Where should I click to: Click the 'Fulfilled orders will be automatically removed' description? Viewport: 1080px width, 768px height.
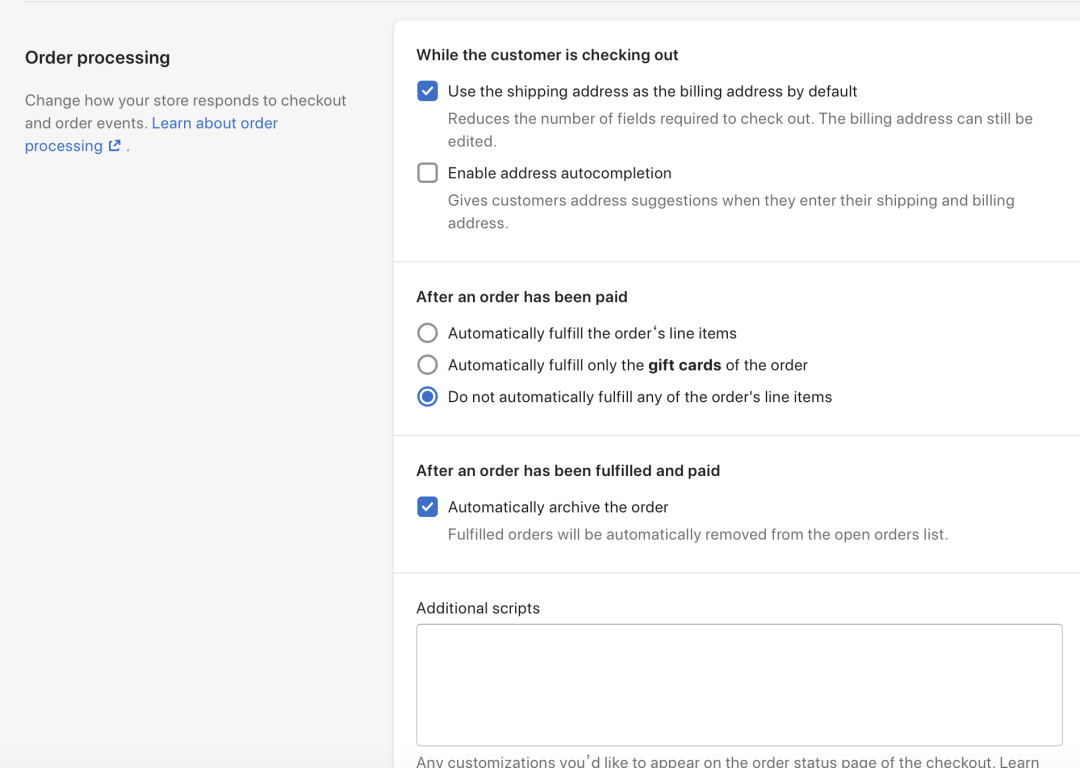pos(697,534)
